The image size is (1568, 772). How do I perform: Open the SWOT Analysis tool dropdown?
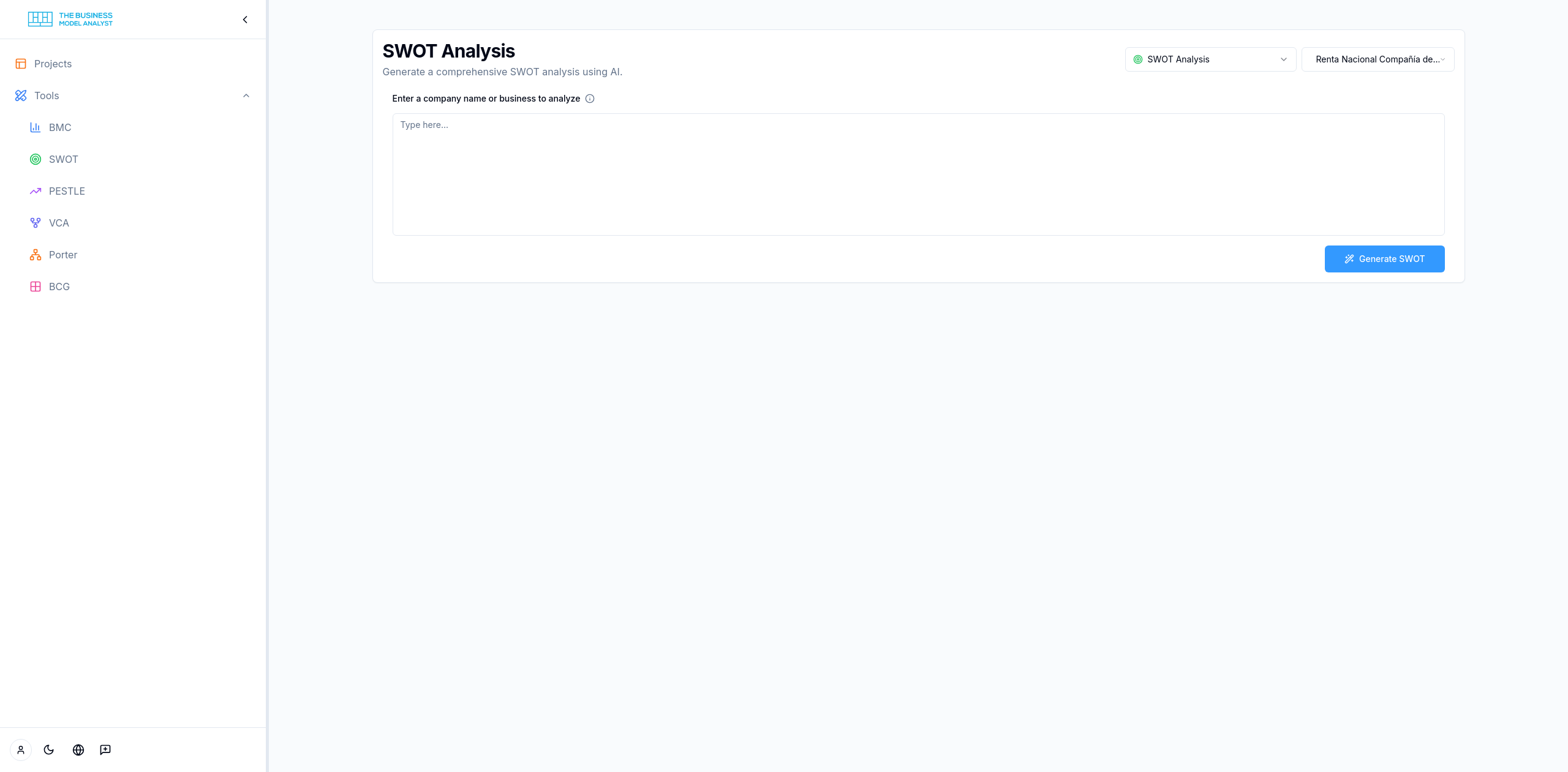coord(1210,59)
